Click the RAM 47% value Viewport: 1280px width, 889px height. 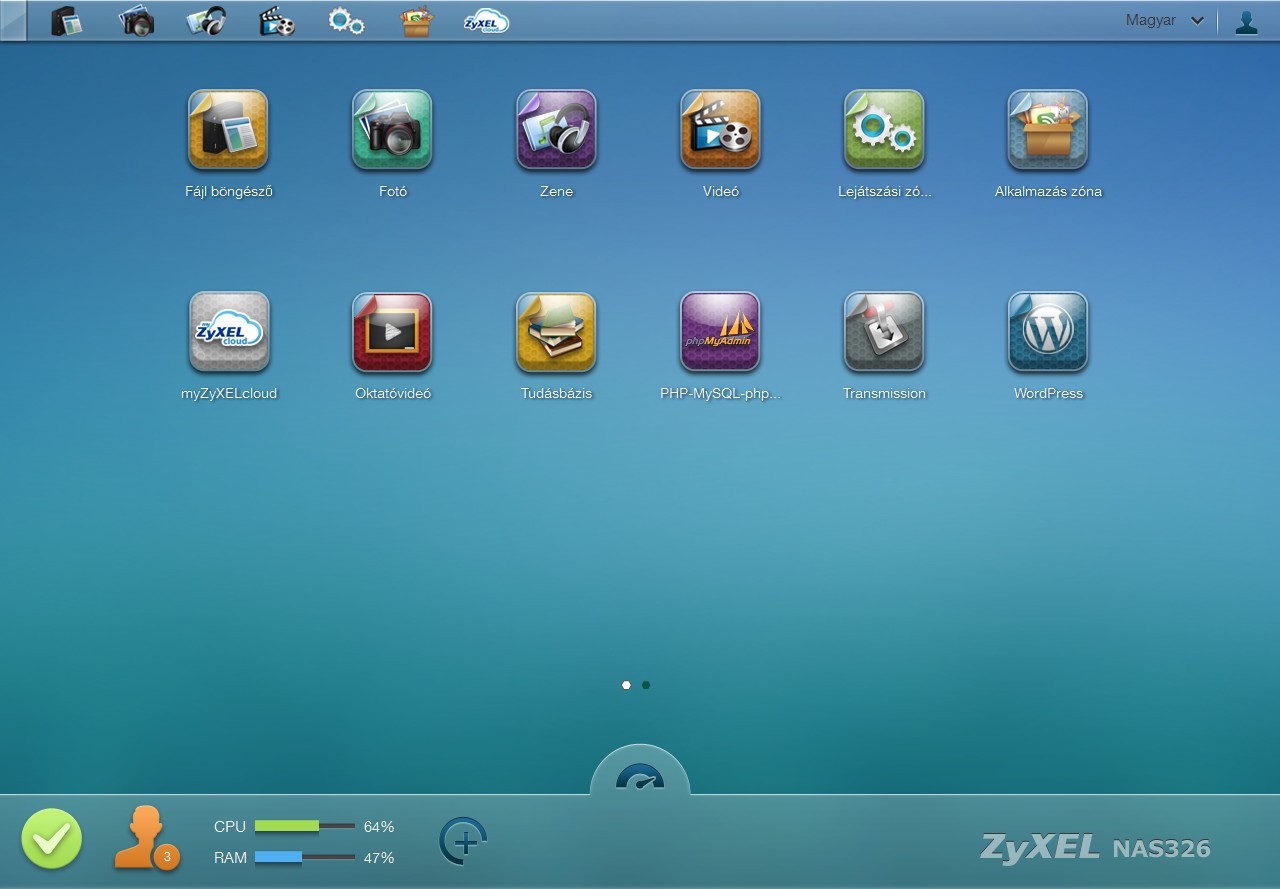coord(379,858)
